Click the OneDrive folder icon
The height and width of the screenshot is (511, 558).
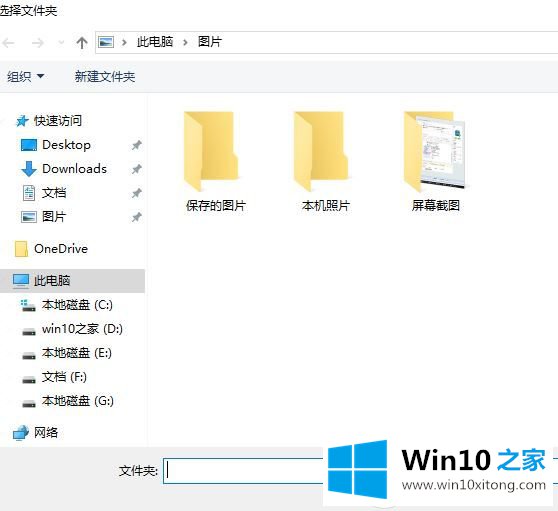point(21,249)
